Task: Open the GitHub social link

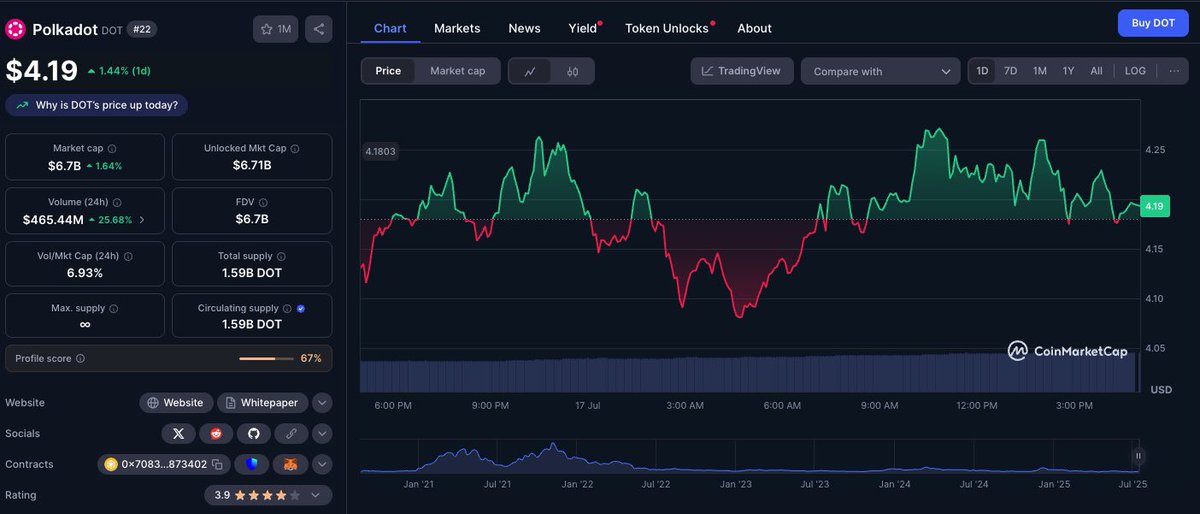Action: tap(253, 433)
